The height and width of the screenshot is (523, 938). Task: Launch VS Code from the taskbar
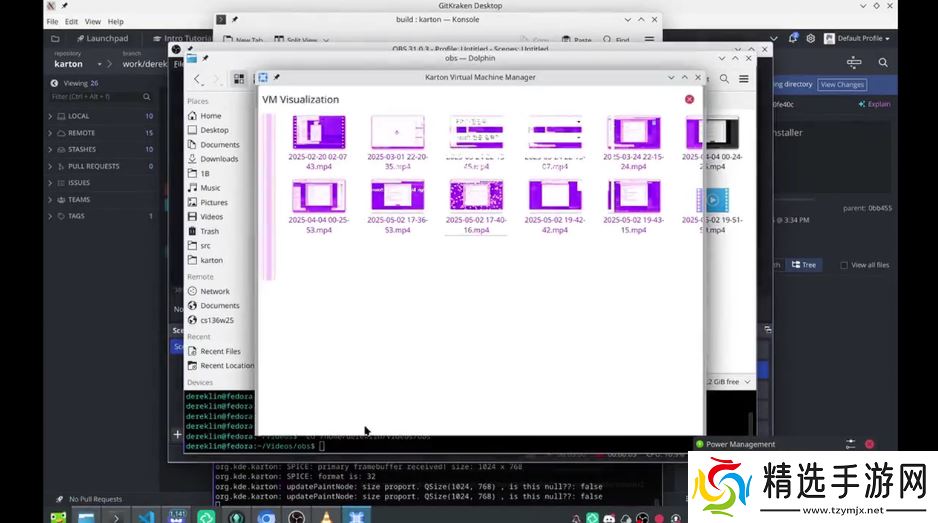pyautogui.click(x=147, y=516)
